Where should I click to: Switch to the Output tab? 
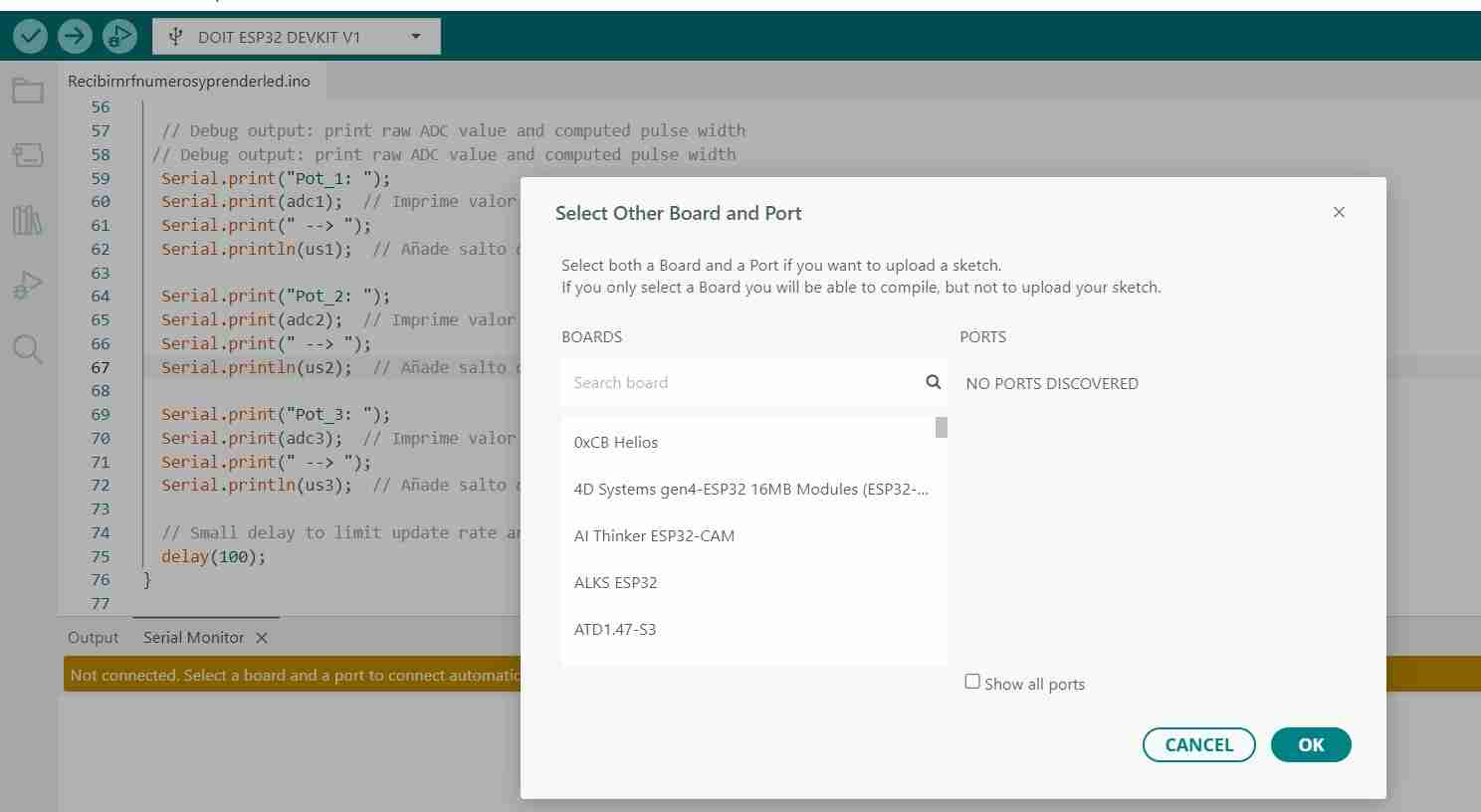coord(93,637)
